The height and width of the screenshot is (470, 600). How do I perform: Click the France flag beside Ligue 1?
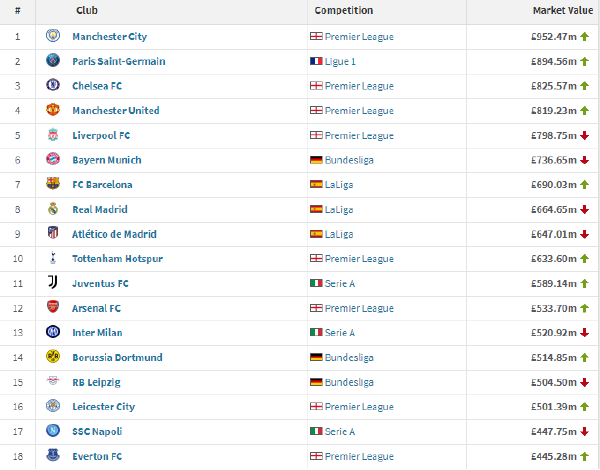316,61
